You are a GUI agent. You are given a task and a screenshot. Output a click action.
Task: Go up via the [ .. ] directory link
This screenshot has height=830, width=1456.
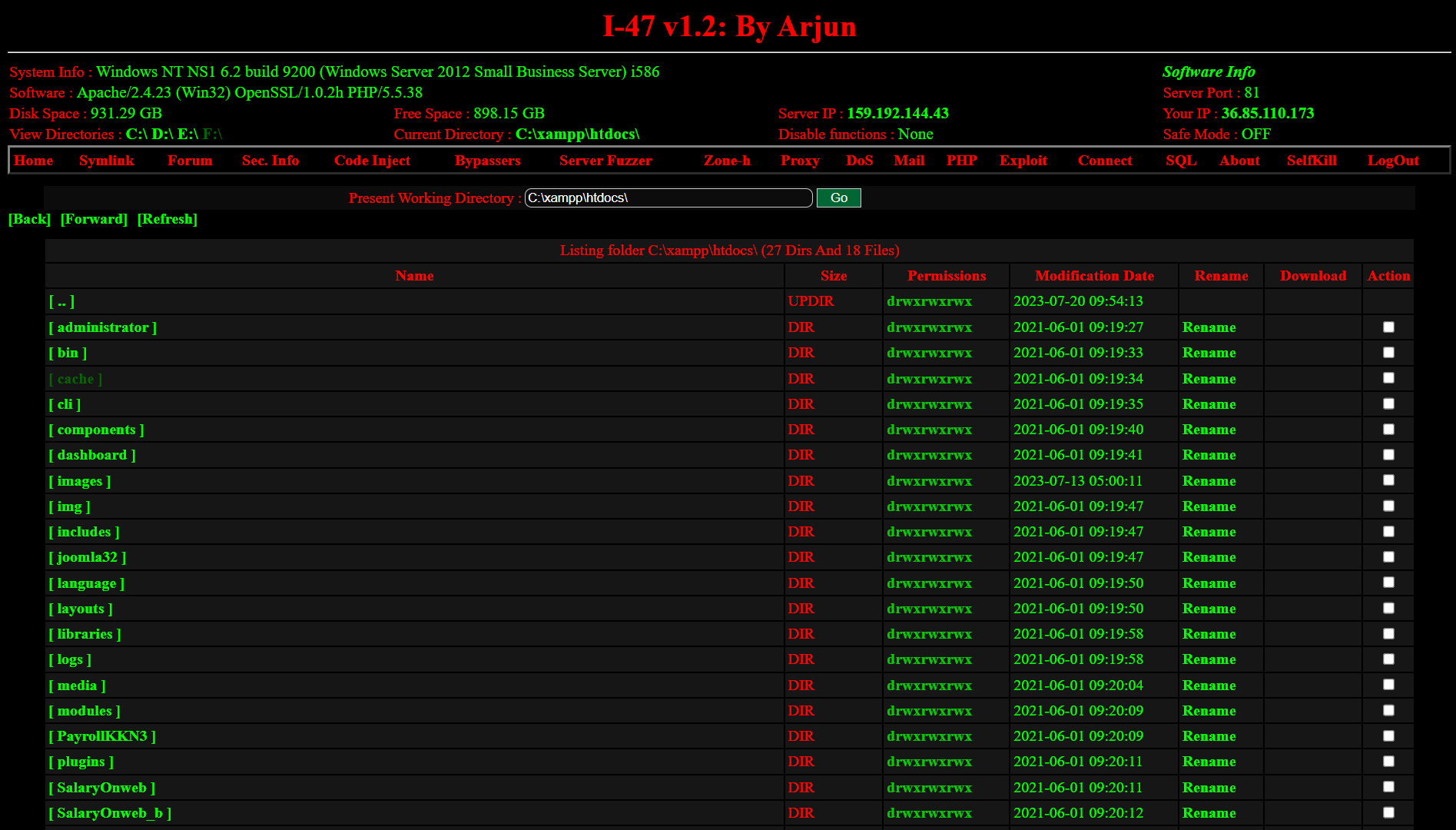(x=61, y=301)
